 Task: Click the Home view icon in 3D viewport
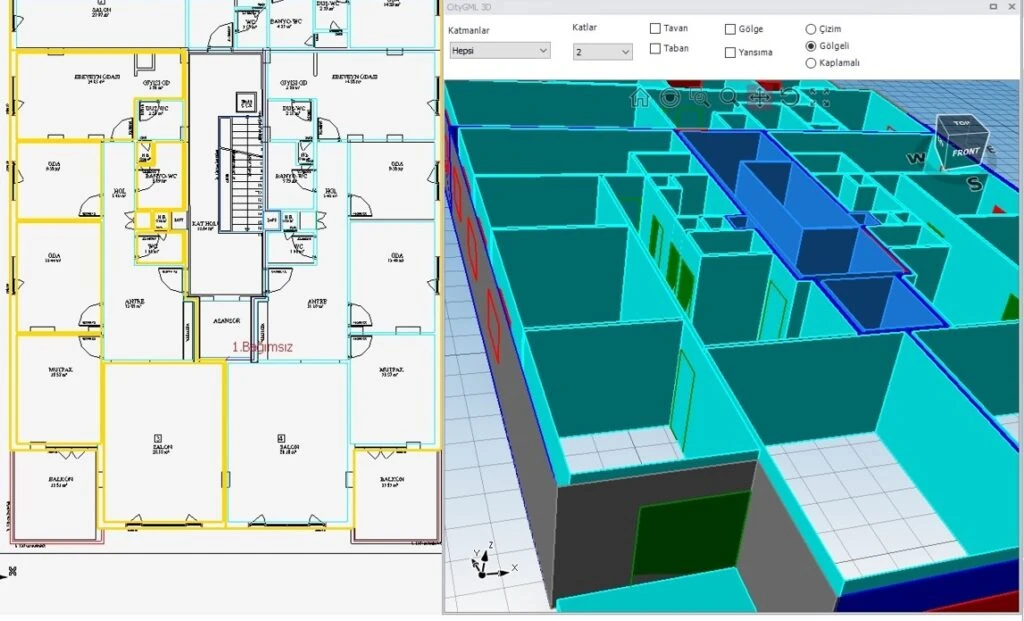[640, 98]
